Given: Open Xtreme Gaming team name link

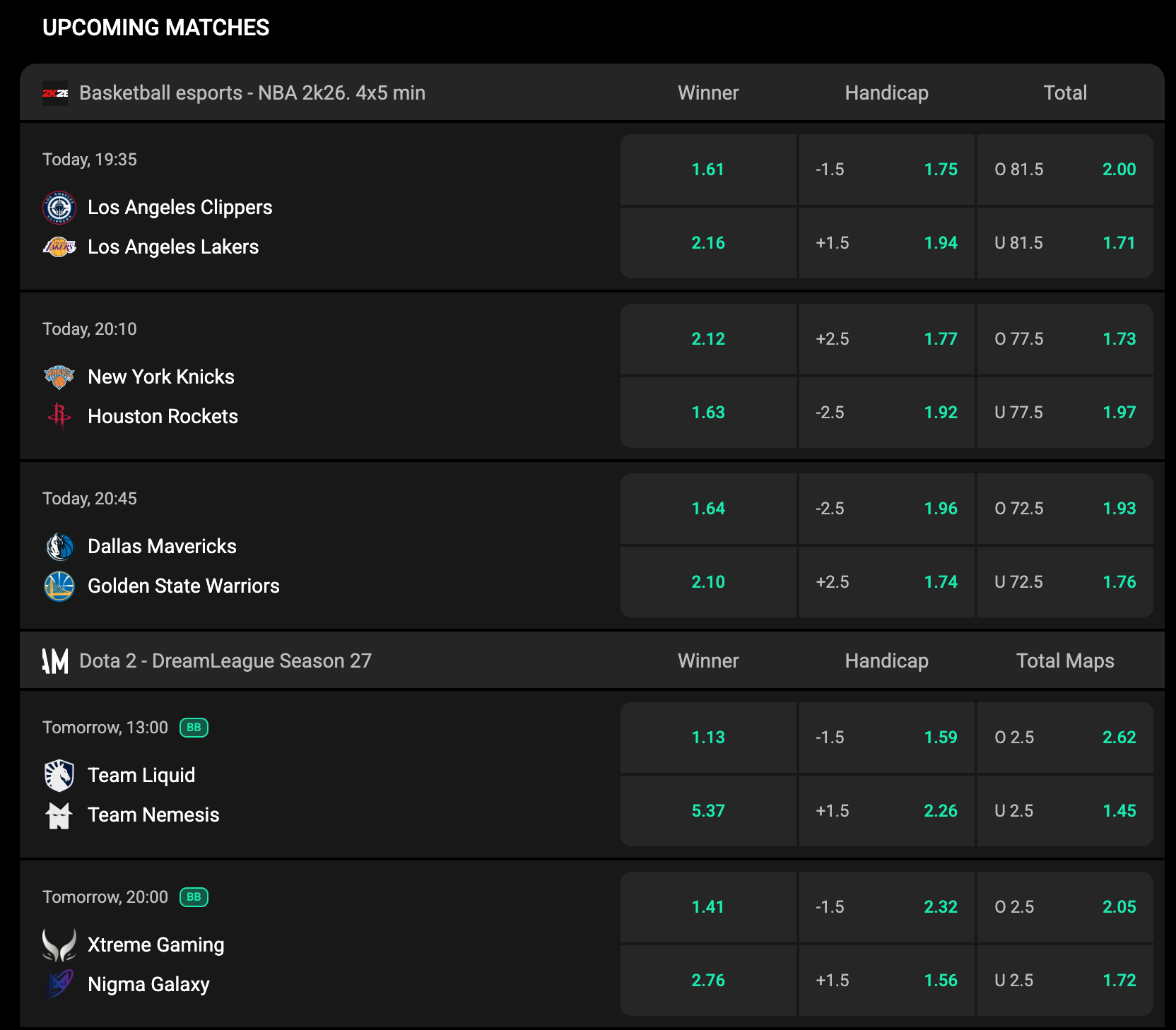Looking at the screenshot, I should [155, 945].
